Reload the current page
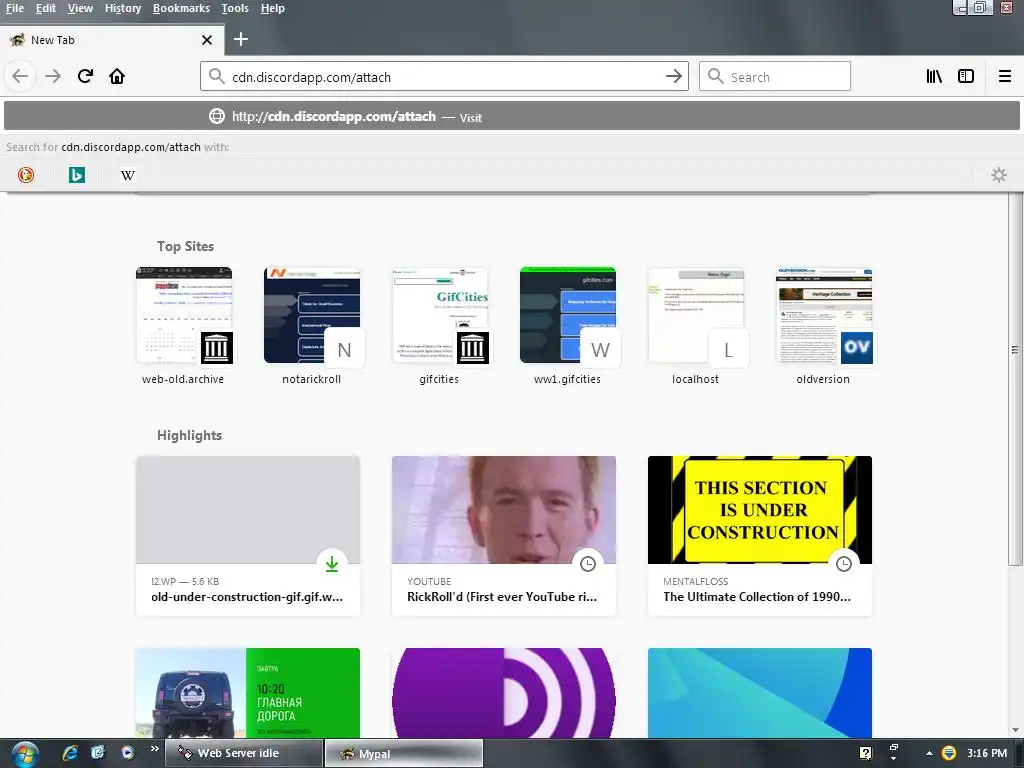The image size is (1024, 768). 85,76
